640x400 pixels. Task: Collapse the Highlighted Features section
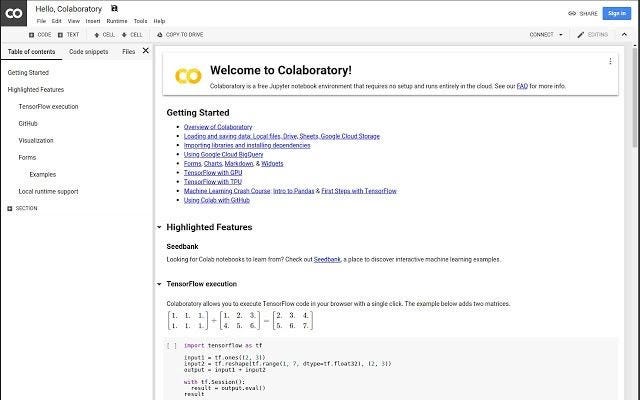coord(159,227)
